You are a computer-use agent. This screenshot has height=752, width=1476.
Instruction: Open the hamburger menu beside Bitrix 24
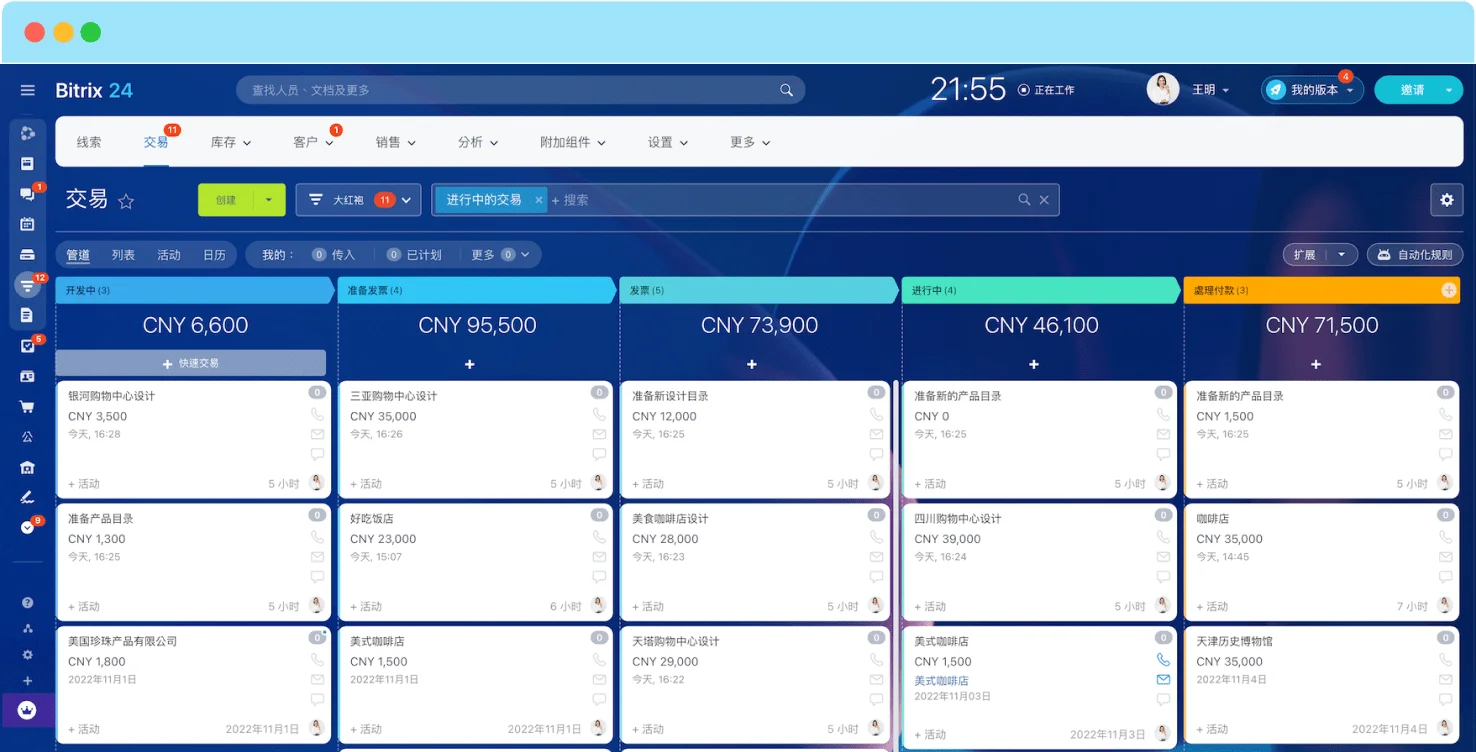click(27, 90)
